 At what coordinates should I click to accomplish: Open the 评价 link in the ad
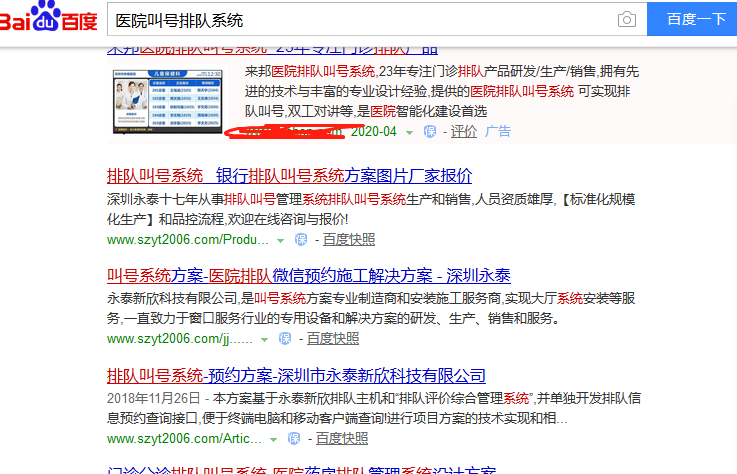click(x=463, y=132)
